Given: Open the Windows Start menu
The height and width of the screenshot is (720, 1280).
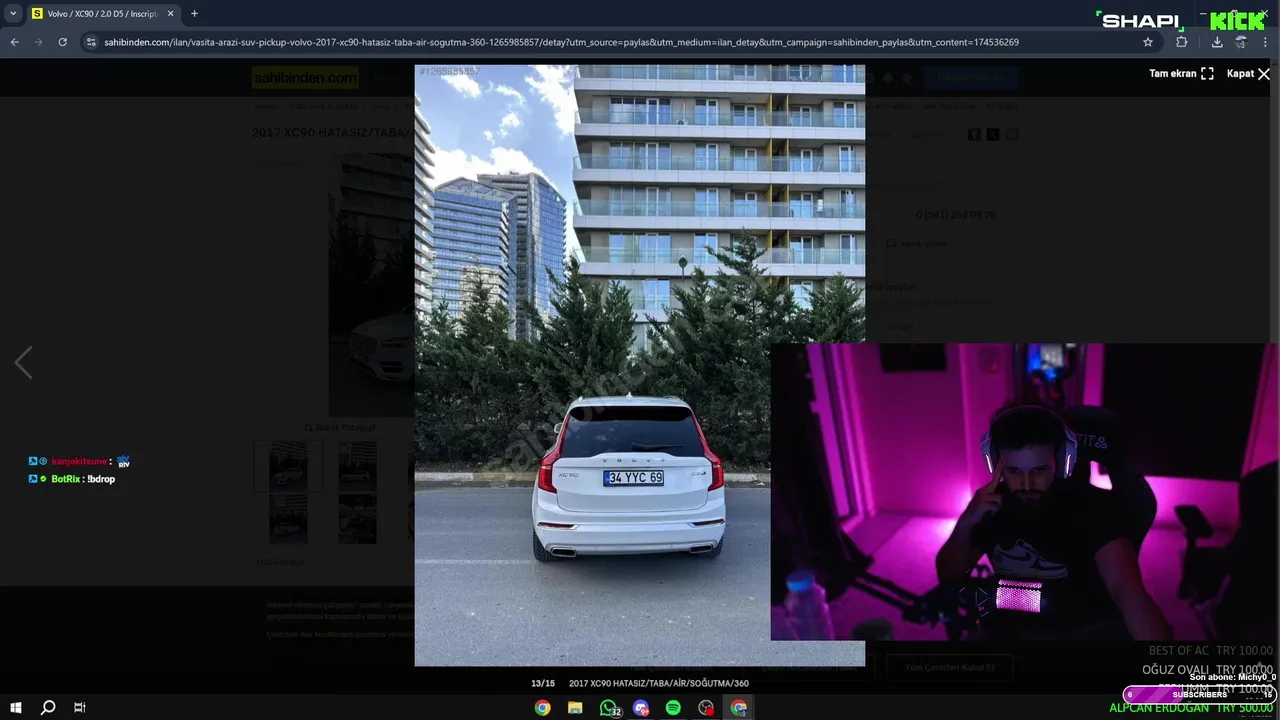Looking at the screenshot, I should pos(16,707).
